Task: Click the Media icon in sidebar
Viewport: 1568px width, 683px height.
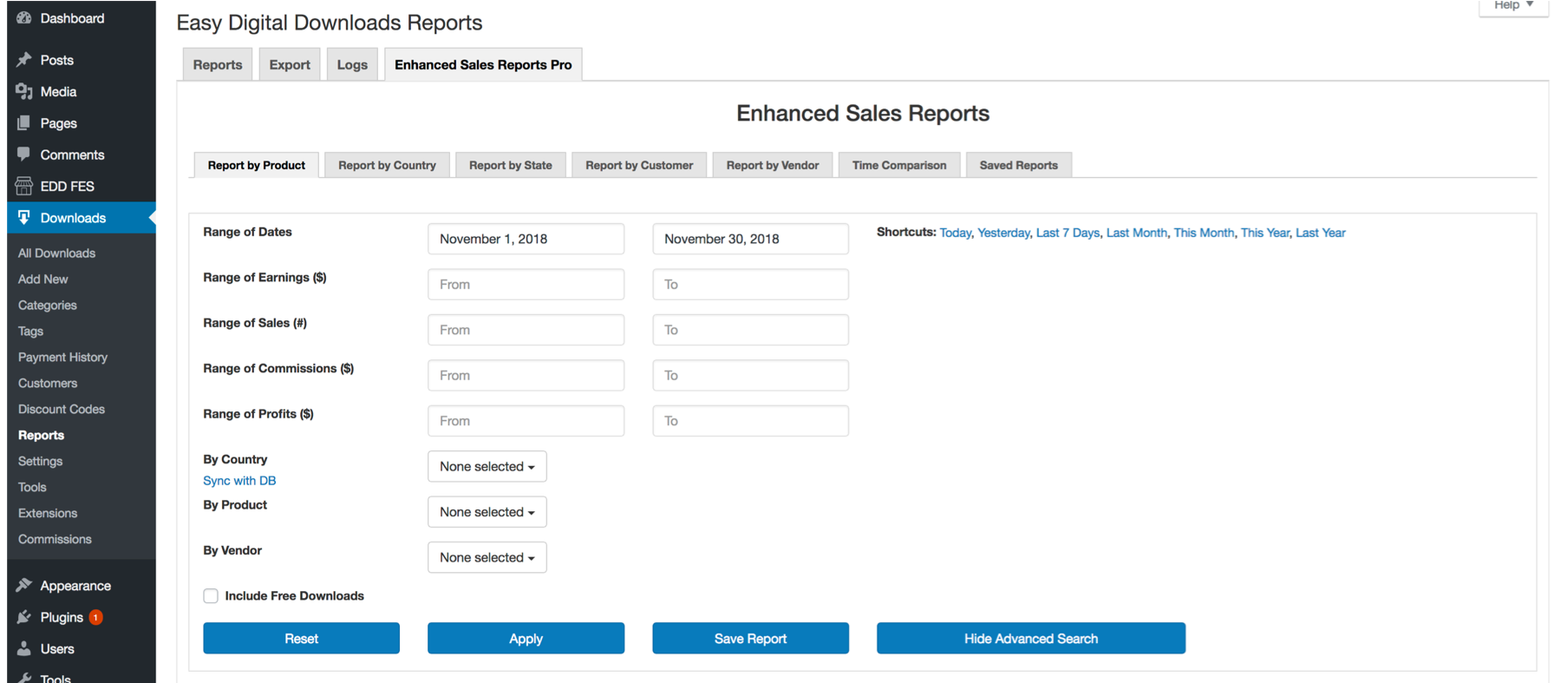Action: tap(24, 91)
